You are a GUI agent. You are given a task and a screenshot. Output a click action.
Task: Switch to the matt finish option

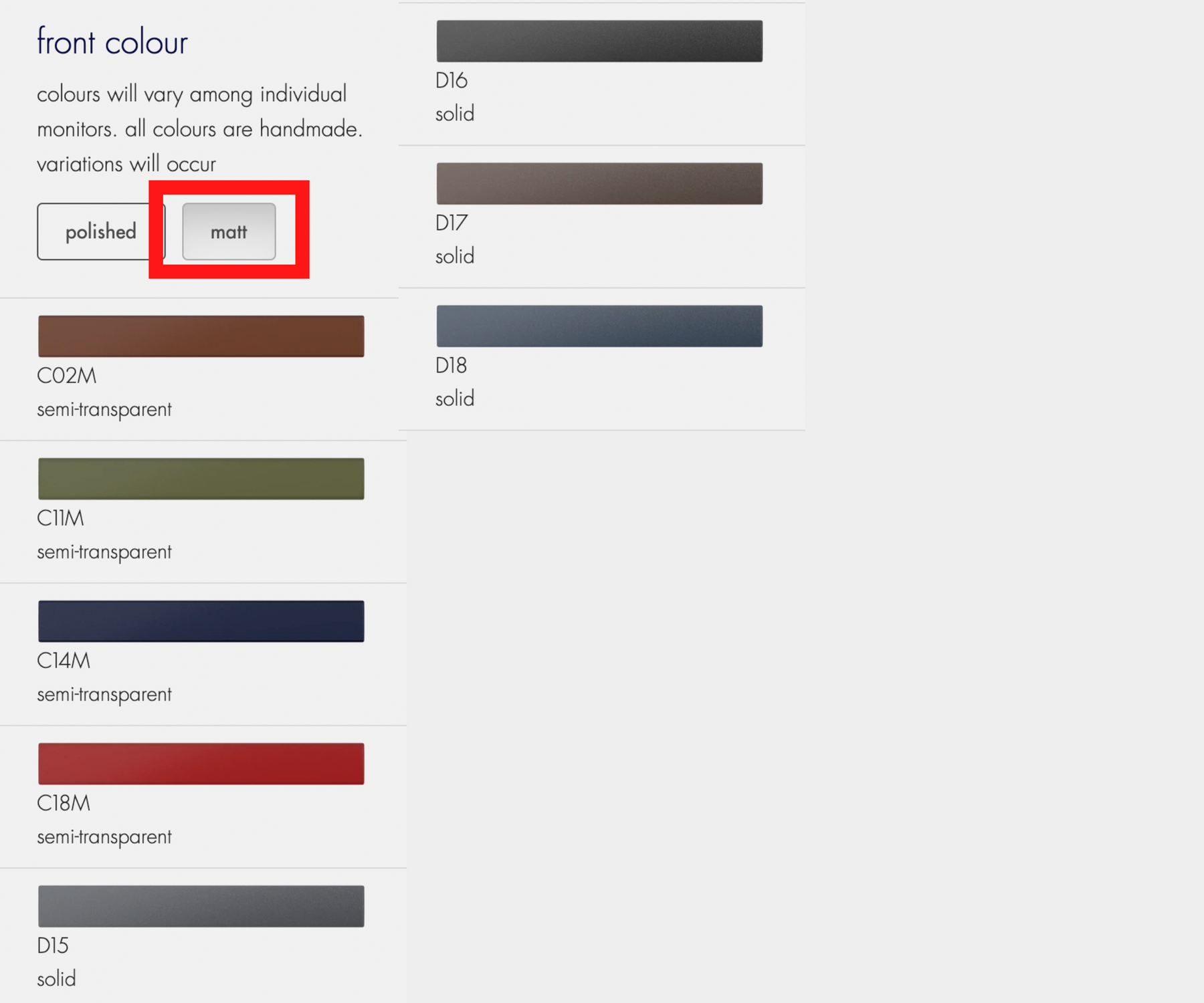pyautogui.click(x=229, y=231)
